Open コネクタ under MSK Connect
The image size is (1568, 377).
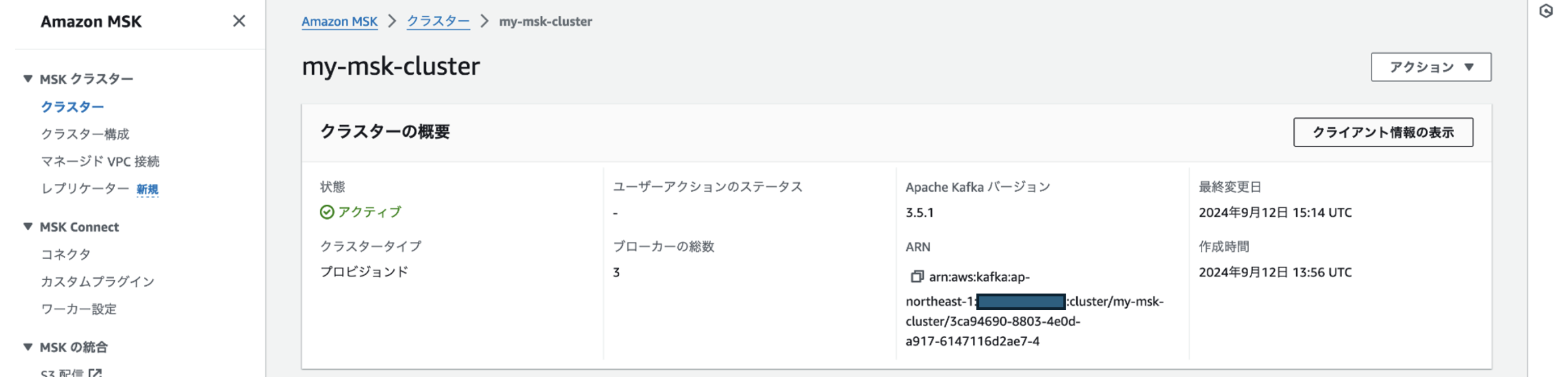click(66, 254)
